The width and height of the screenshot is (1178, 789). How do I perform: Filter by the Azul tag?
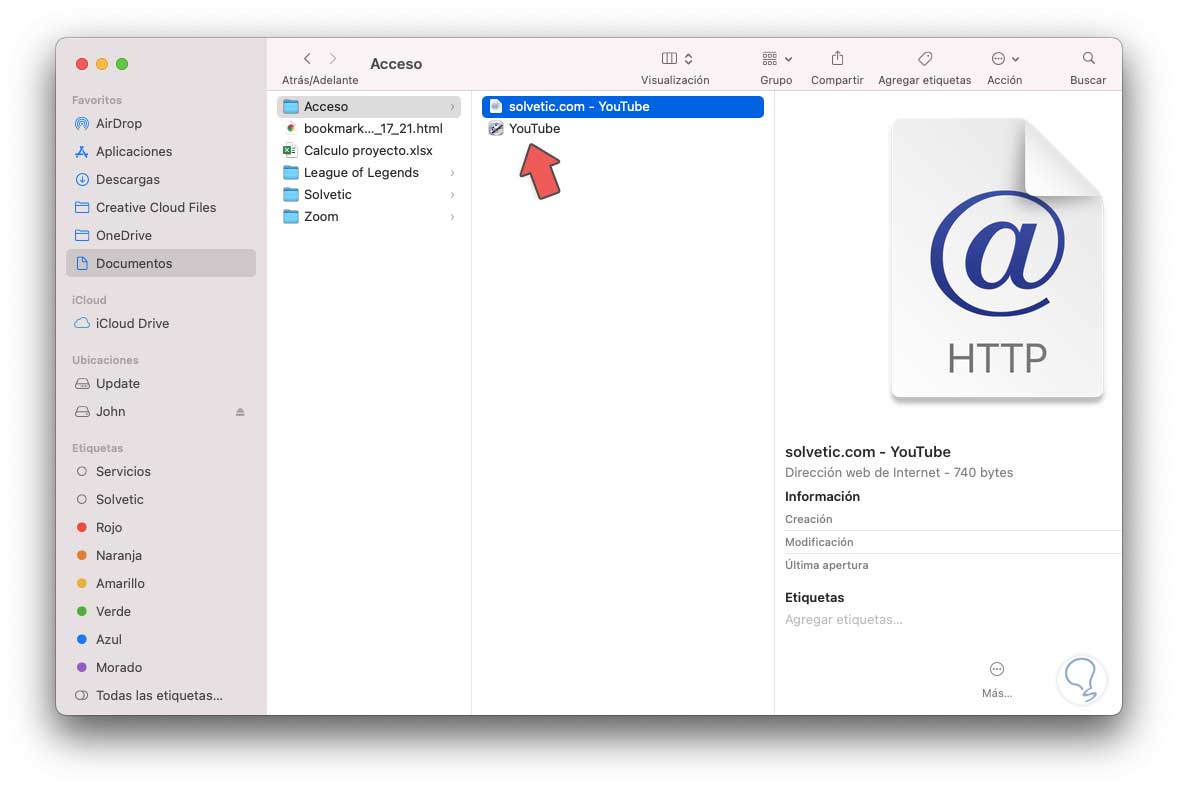click(x=161, y=639)
